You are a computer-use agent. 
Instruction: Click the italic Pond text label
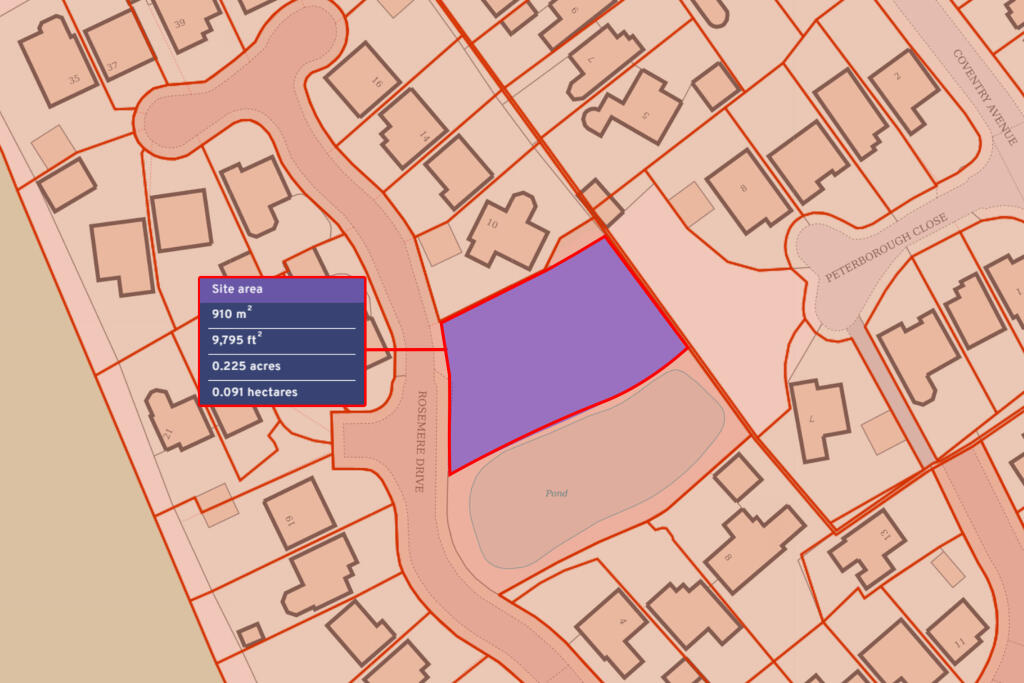(556, 492)
